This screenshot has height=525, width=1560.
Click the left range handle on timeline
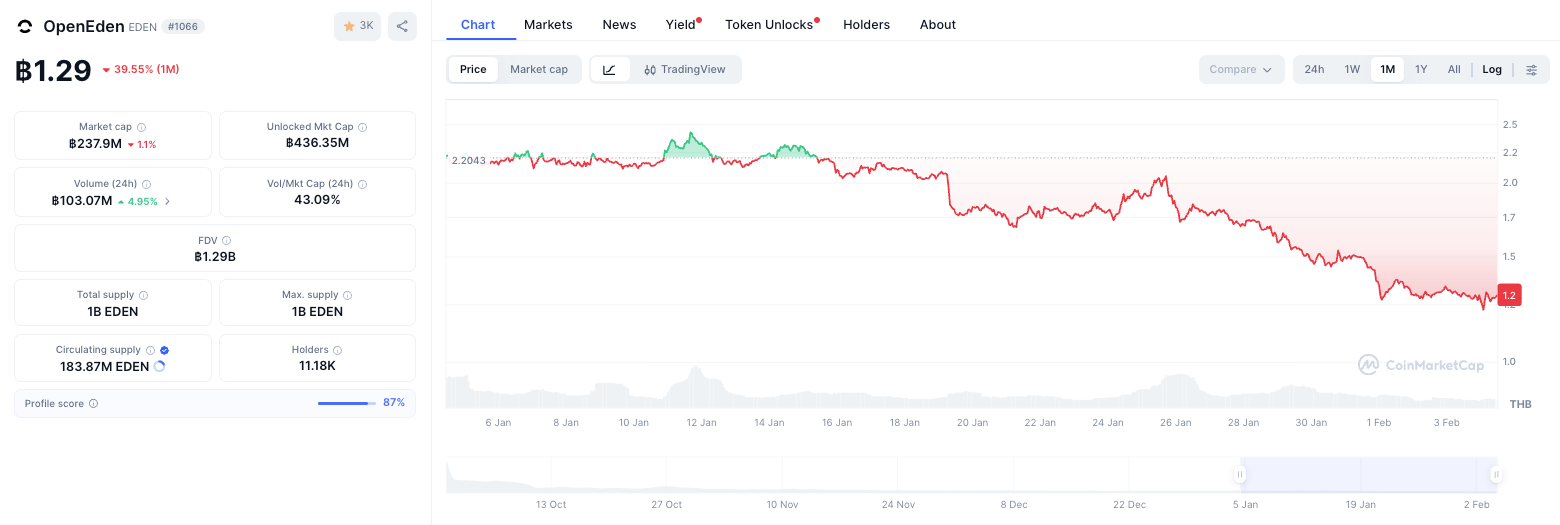1240,475
